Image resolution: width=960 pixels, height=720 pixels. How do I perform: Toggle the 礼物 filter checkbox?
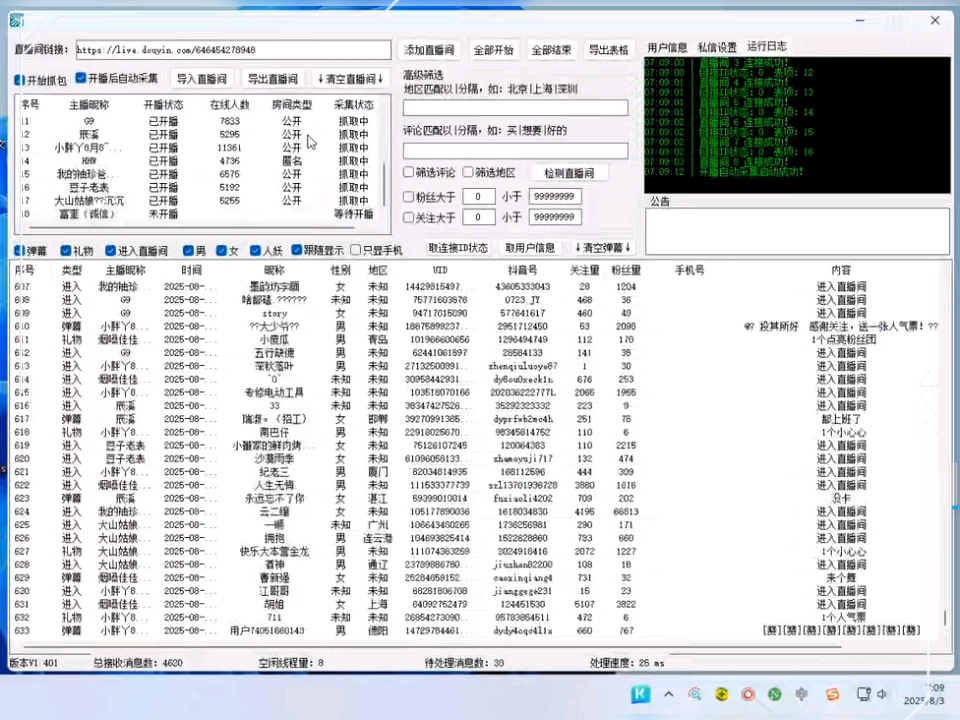(66, 250)
